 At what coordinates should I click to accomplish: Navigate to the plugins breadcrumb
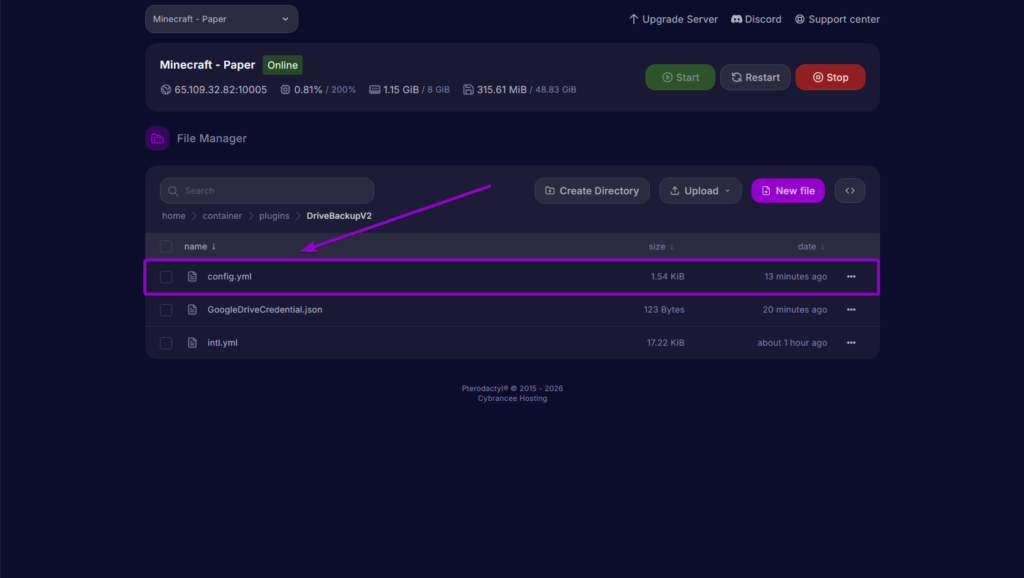274,216
